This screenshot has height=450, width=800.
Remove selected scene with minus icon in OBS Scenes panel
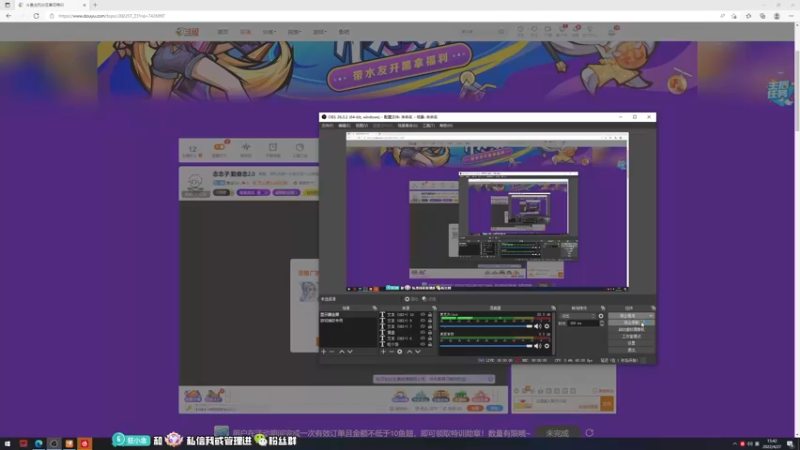pyautogui.click(x=332, y=352)
